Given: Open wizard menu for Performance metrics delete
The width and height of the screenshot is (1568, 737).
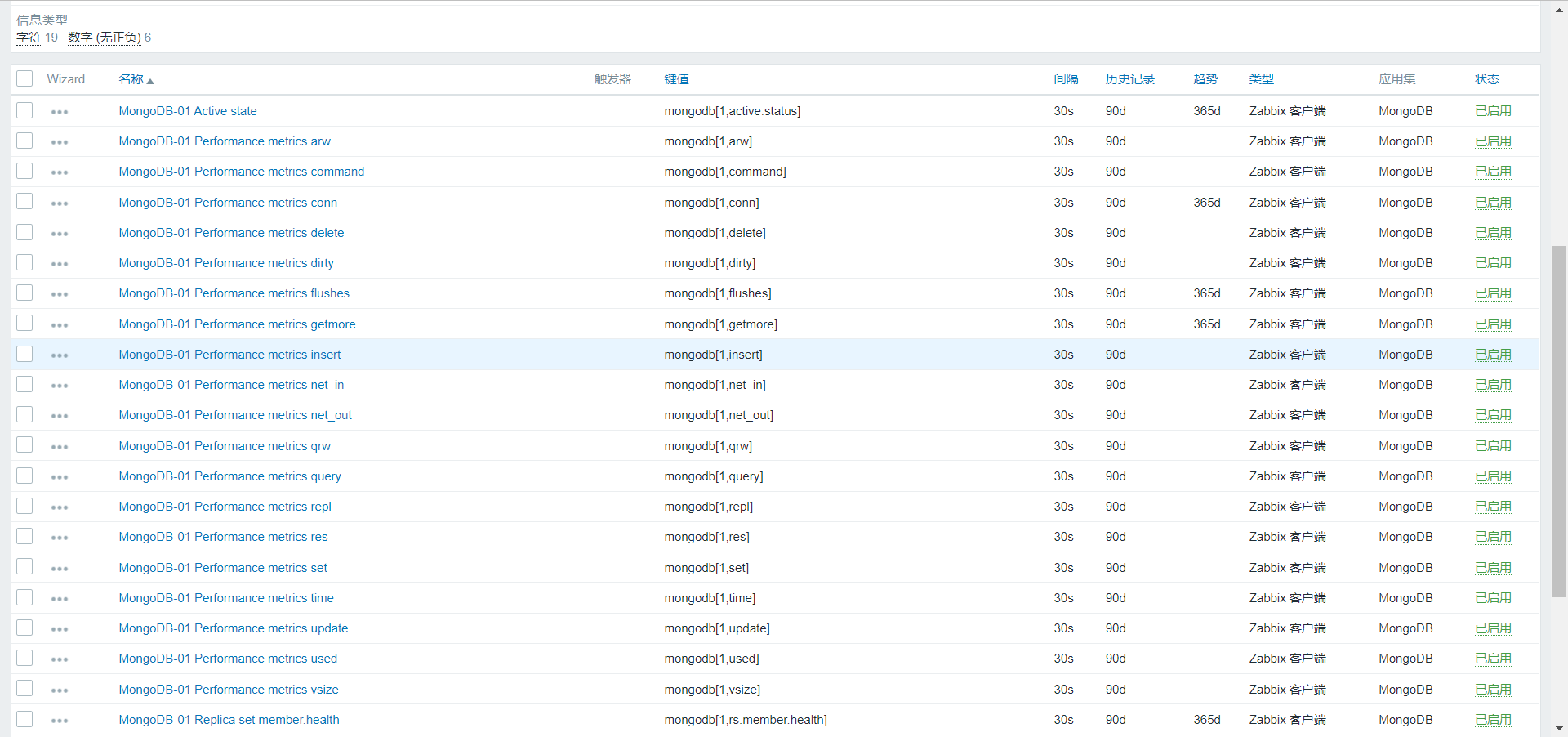Looking at the screenshot, I should 60,234.
